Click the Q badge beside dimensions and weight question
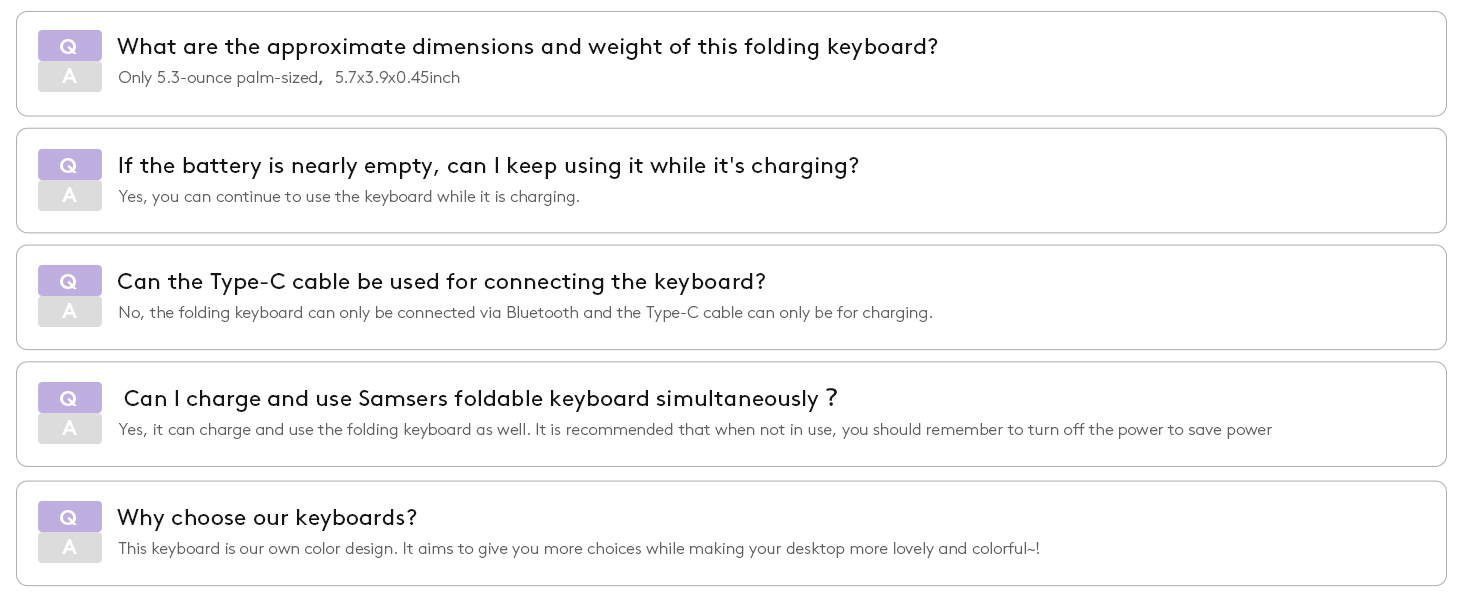The image size is (1464, 600). coord(69,46)
